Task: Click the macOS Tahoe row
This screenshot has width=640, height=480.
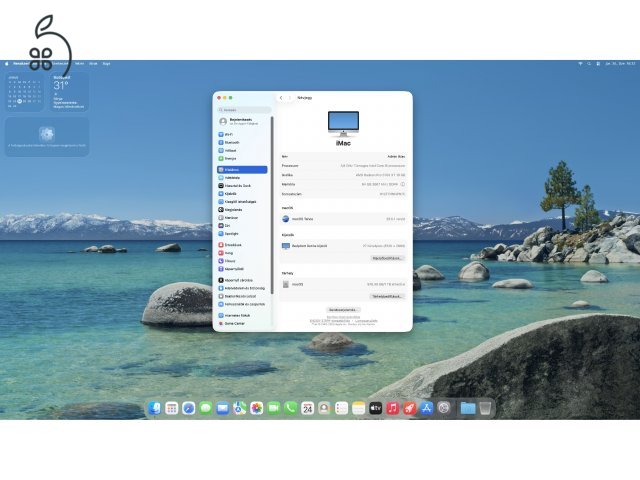Action: coord(343,219)
